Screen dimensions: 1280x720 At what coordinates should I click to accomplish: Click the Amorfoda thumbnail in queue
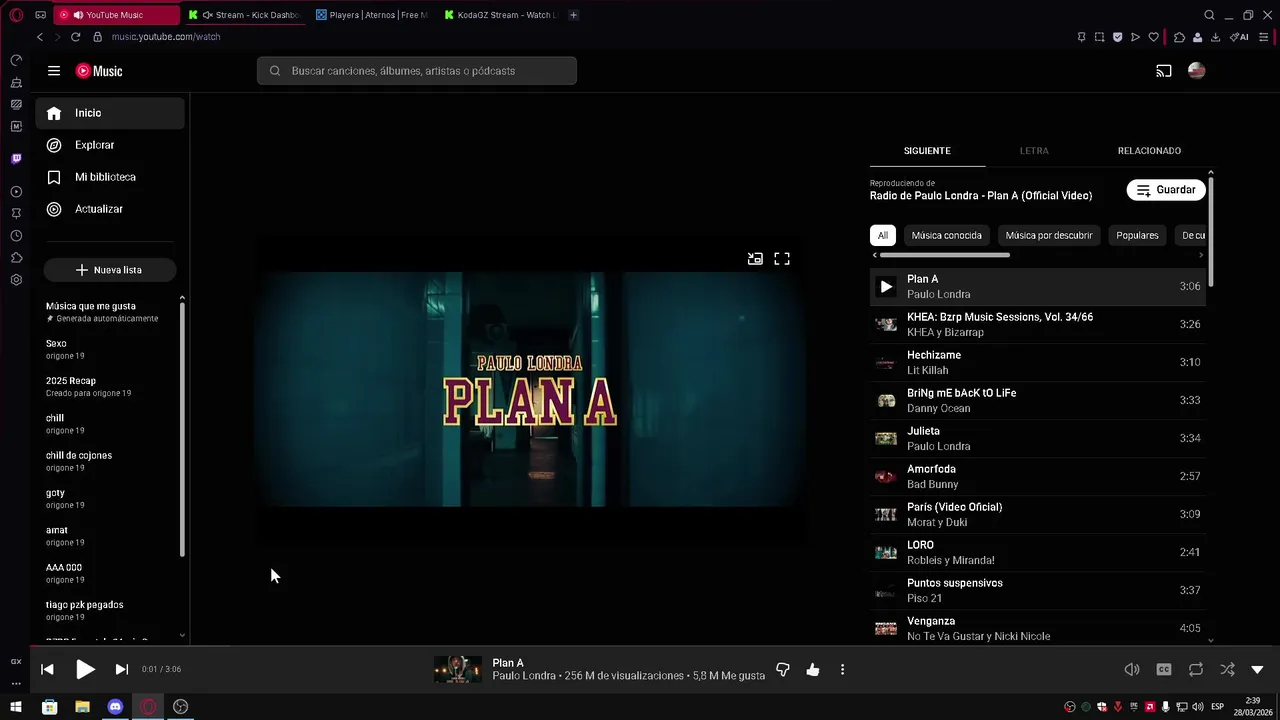886,477
